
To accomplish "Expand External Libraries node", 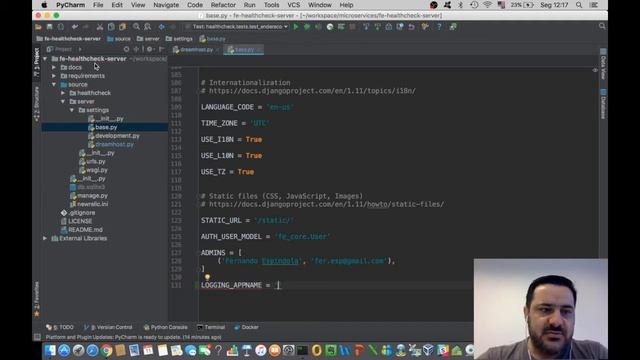I will [x=45, y=238].
